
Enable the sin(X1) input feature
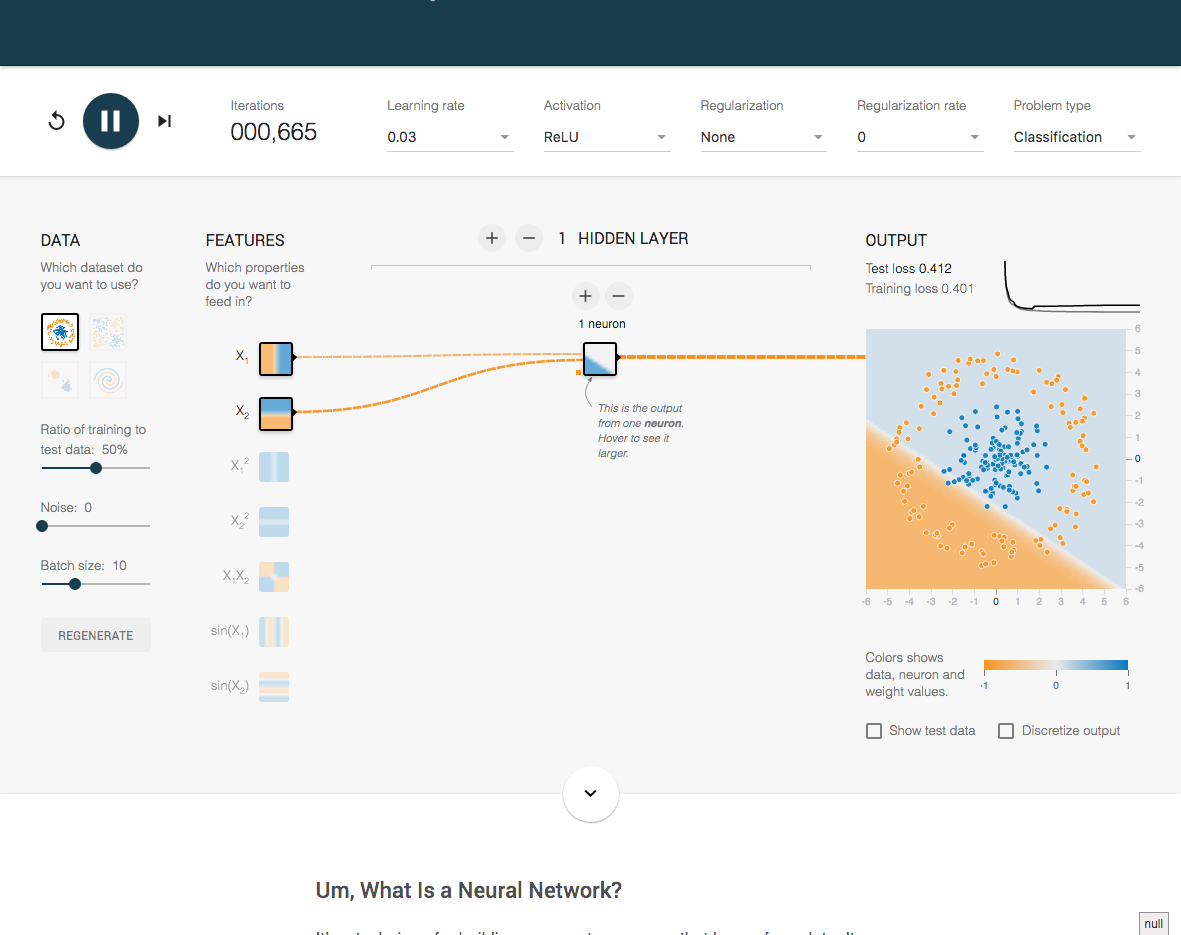[274, 632]
